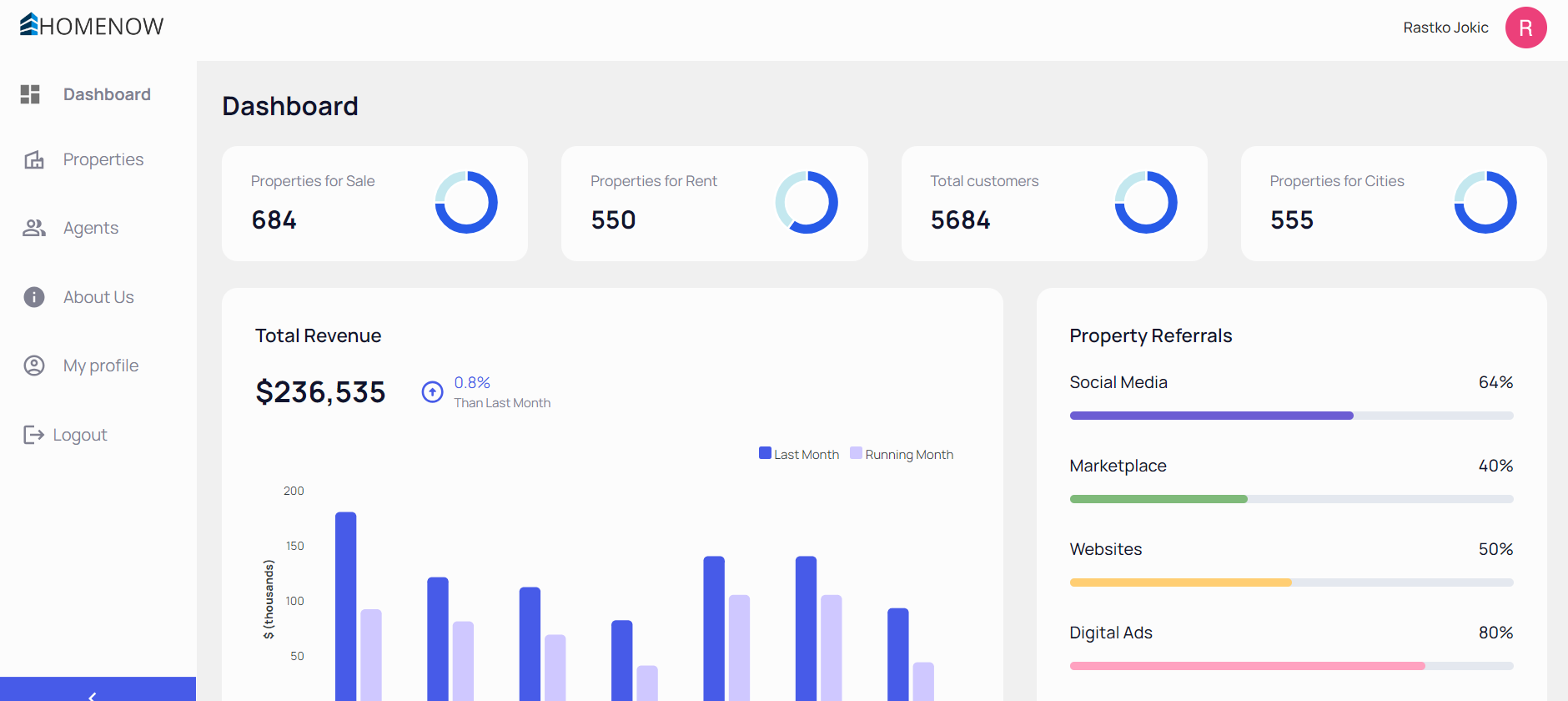Click the Social Media progress bar
This screenshot has height=701, width=1568.
(1291, 416)
